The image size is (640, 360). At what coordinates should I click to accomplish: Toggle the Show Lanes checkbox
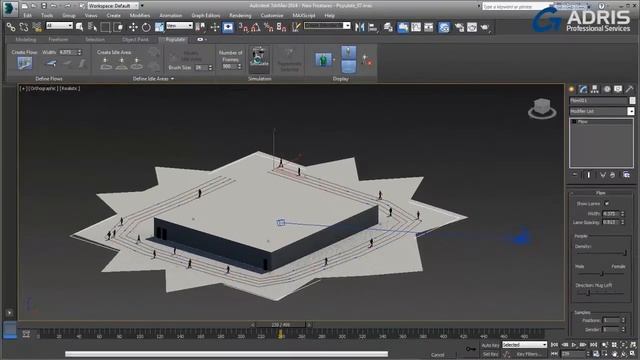[x=607, y=203]
